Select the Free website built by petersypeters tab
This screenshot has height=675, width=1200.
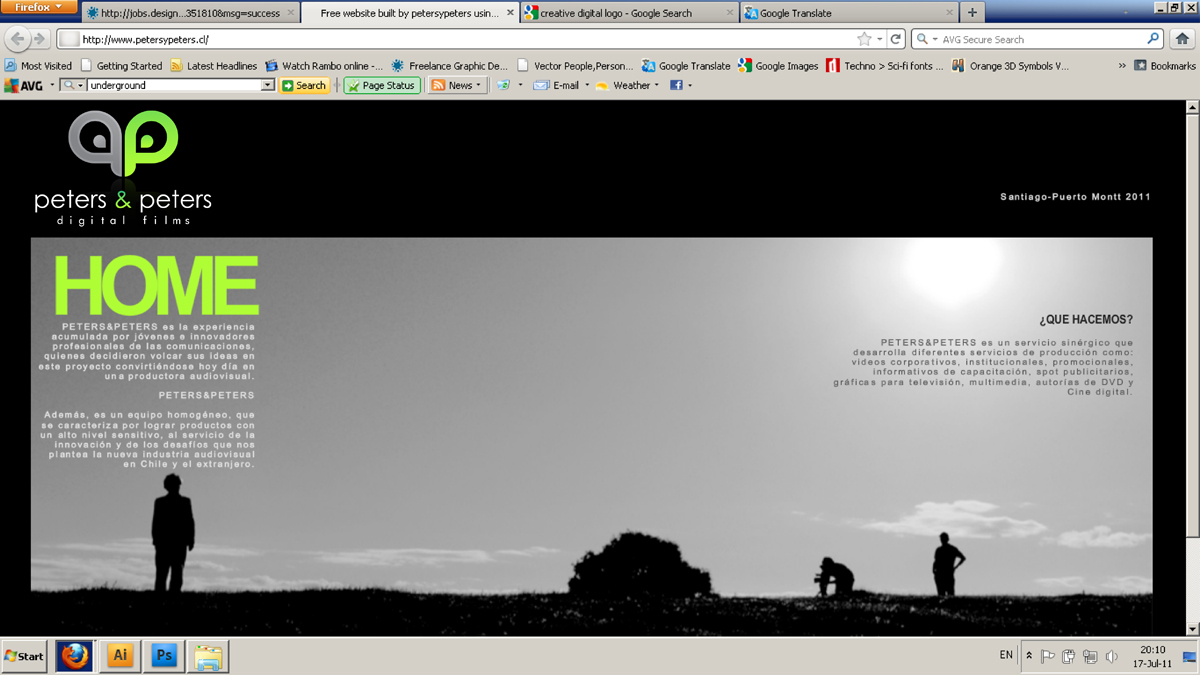(409, 13)
